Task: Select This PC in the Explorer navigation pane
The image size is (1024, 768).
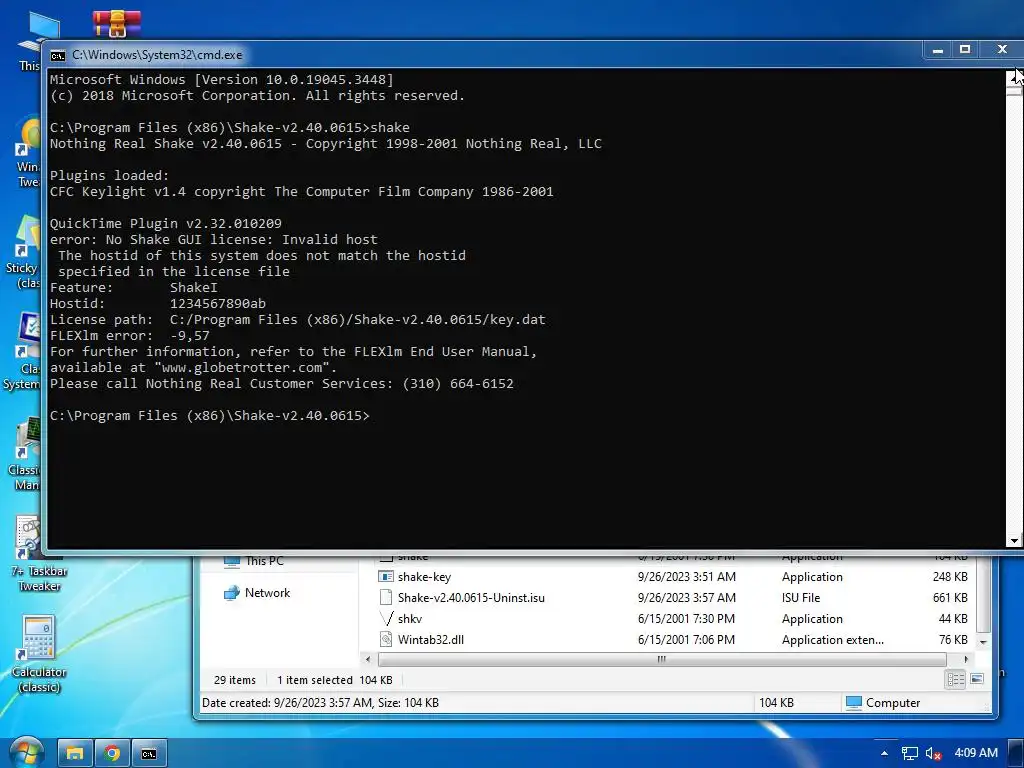Action: tap(264, 561)
